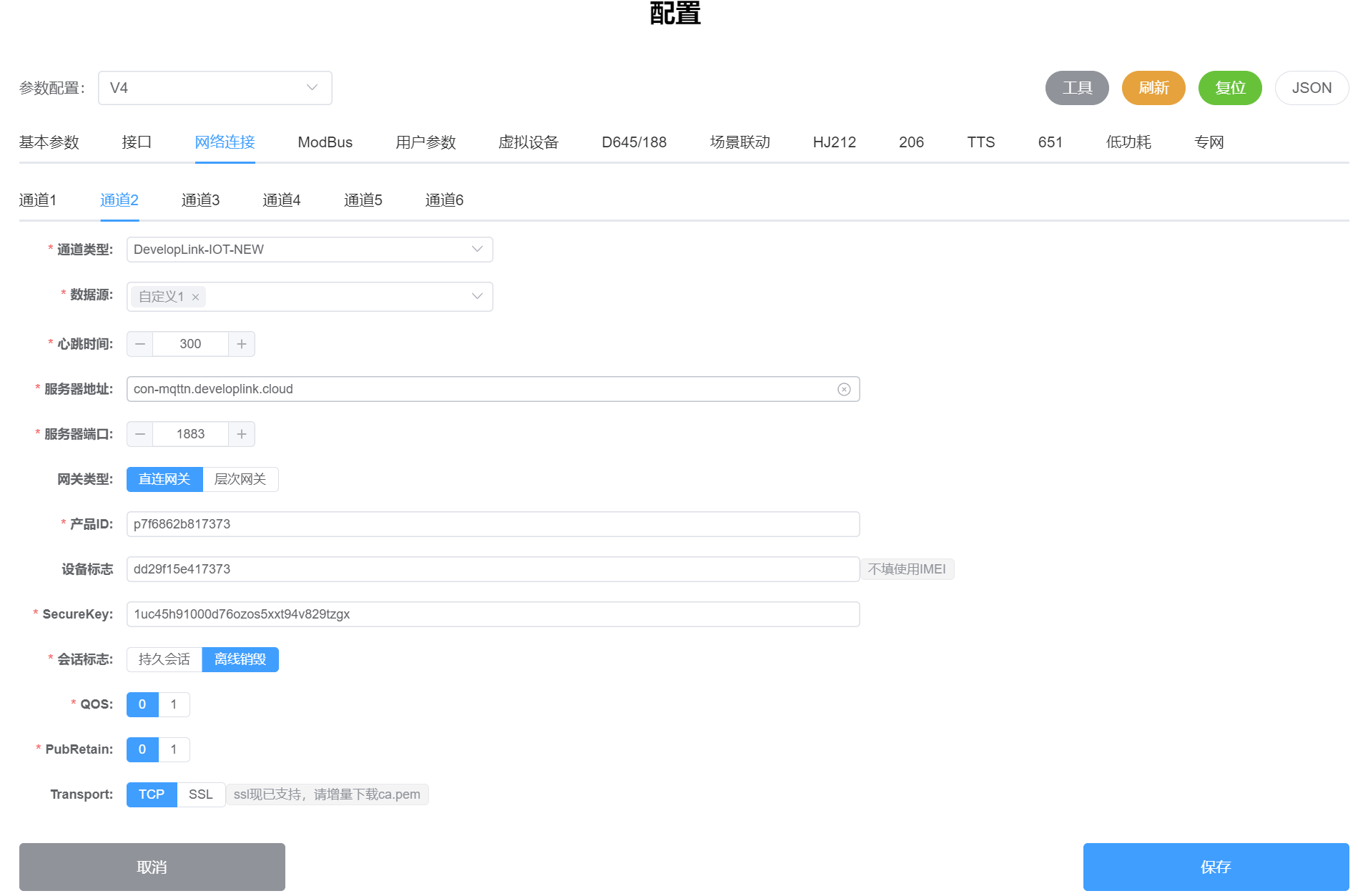Click the port value 1883 field
Viewport: 1358px width, 896px height.
pyautogui.click(x=191, y=434)
